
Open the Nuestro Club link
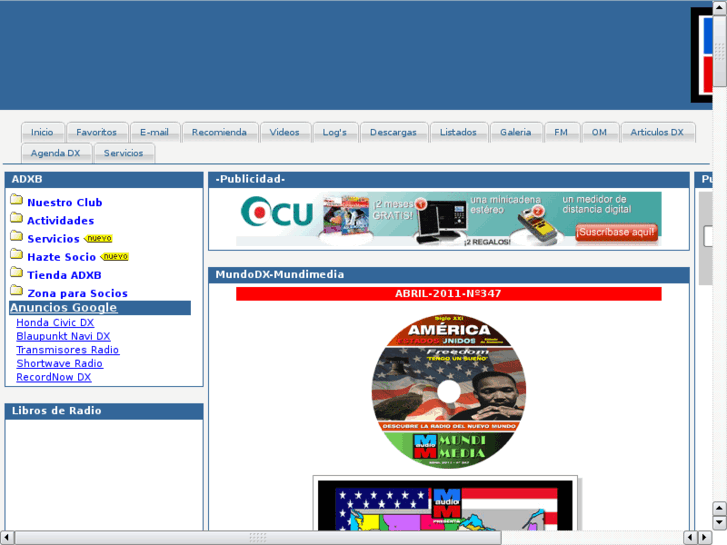(65, 202)
